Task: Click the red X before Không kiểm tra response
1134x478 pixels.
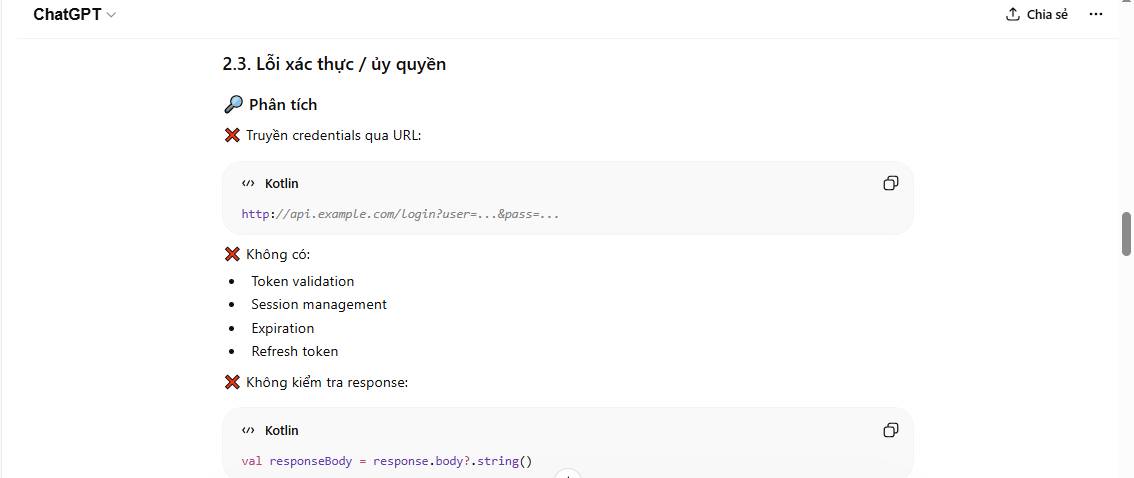Action: [232, 382]
